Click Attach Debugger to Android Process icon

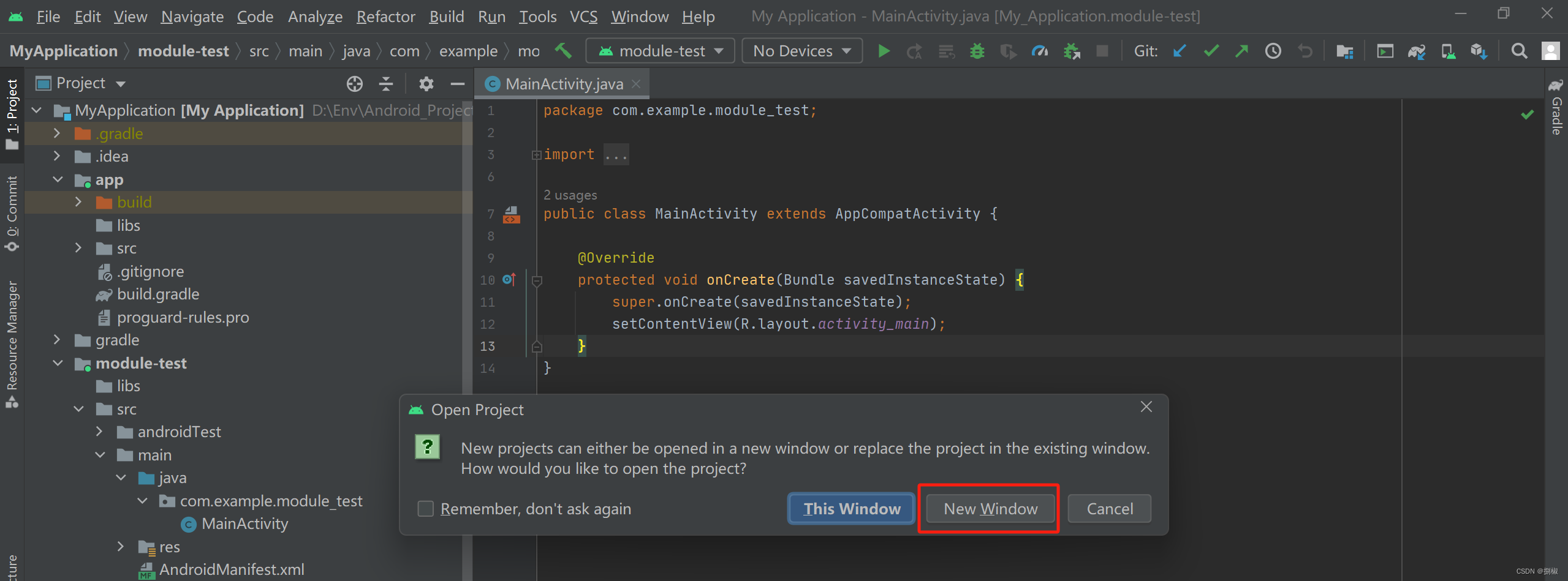[1071, 51]
